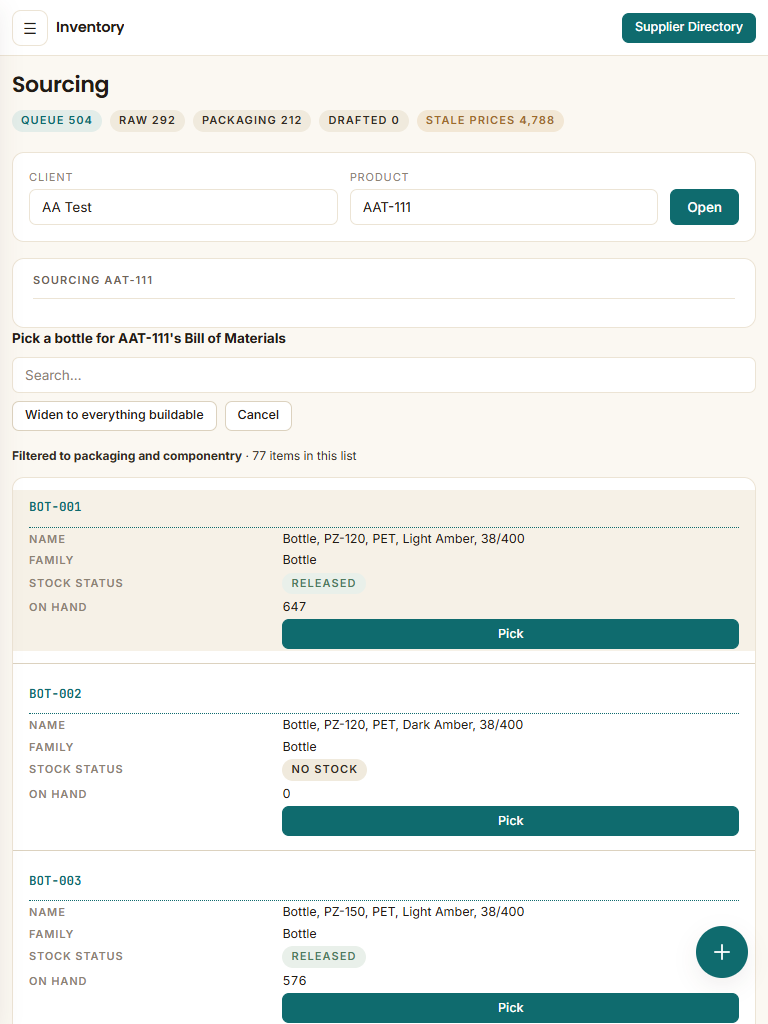The width and height of the screenshot is (768, 1024).
Task: Select the Raw 292 filter chip
Action: tap(147, 120)
